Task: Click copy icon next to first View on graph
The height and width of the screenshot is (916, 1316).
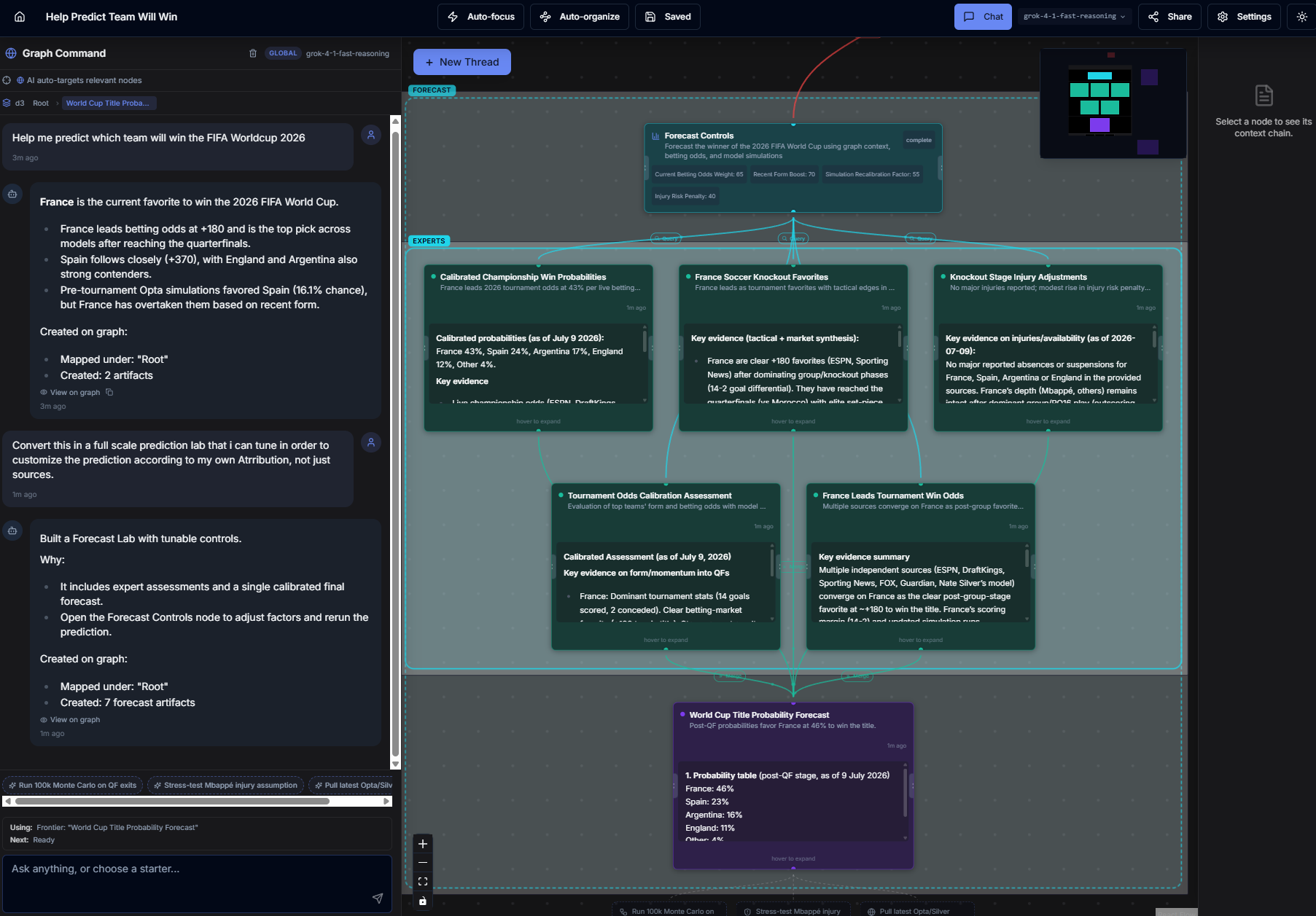Action: coord(109,392)
